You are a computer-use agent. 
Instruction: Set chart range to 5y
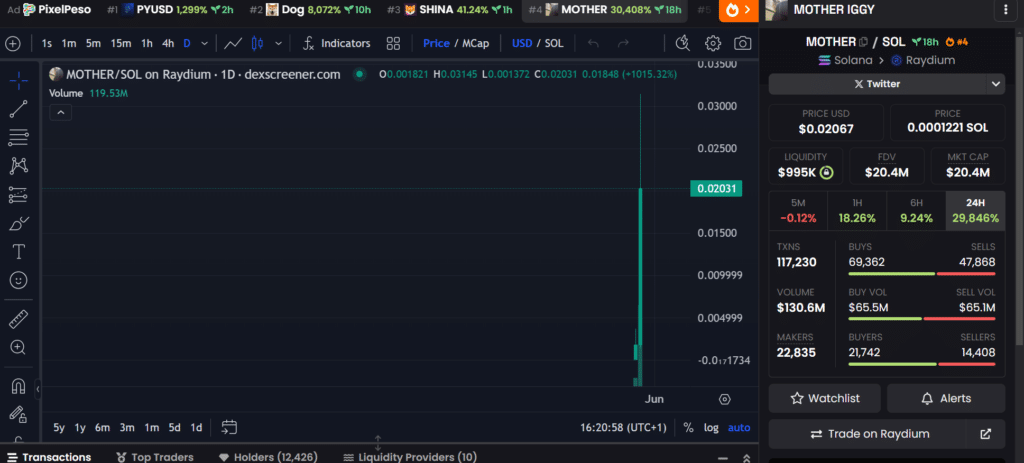(59, 428)
